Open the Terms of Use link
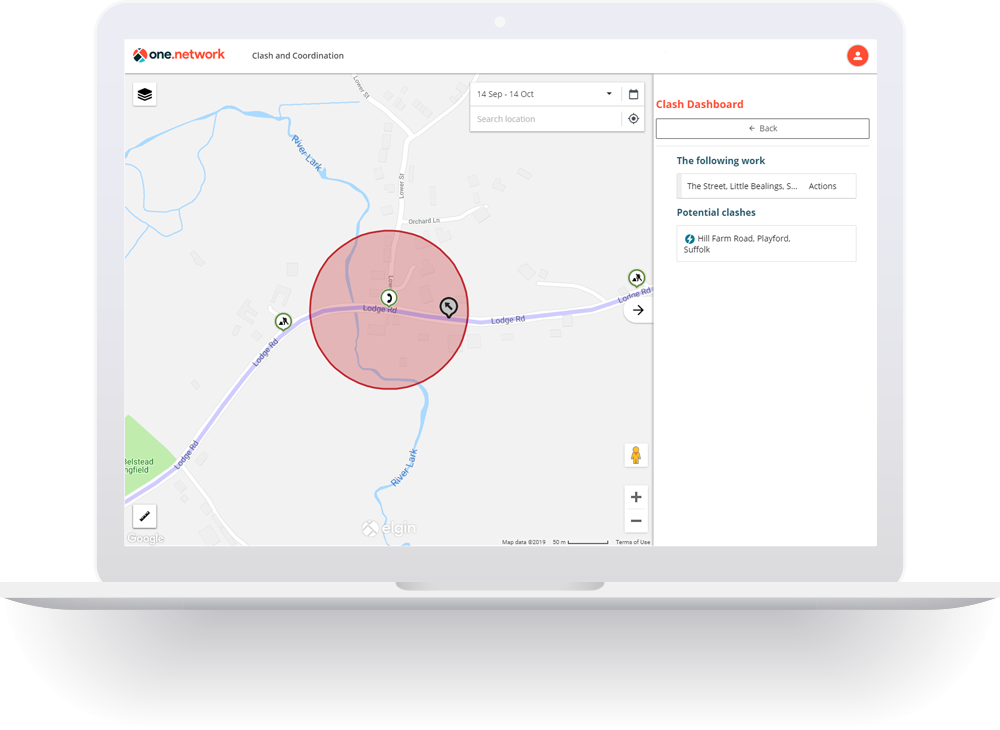 pos(632,542)
